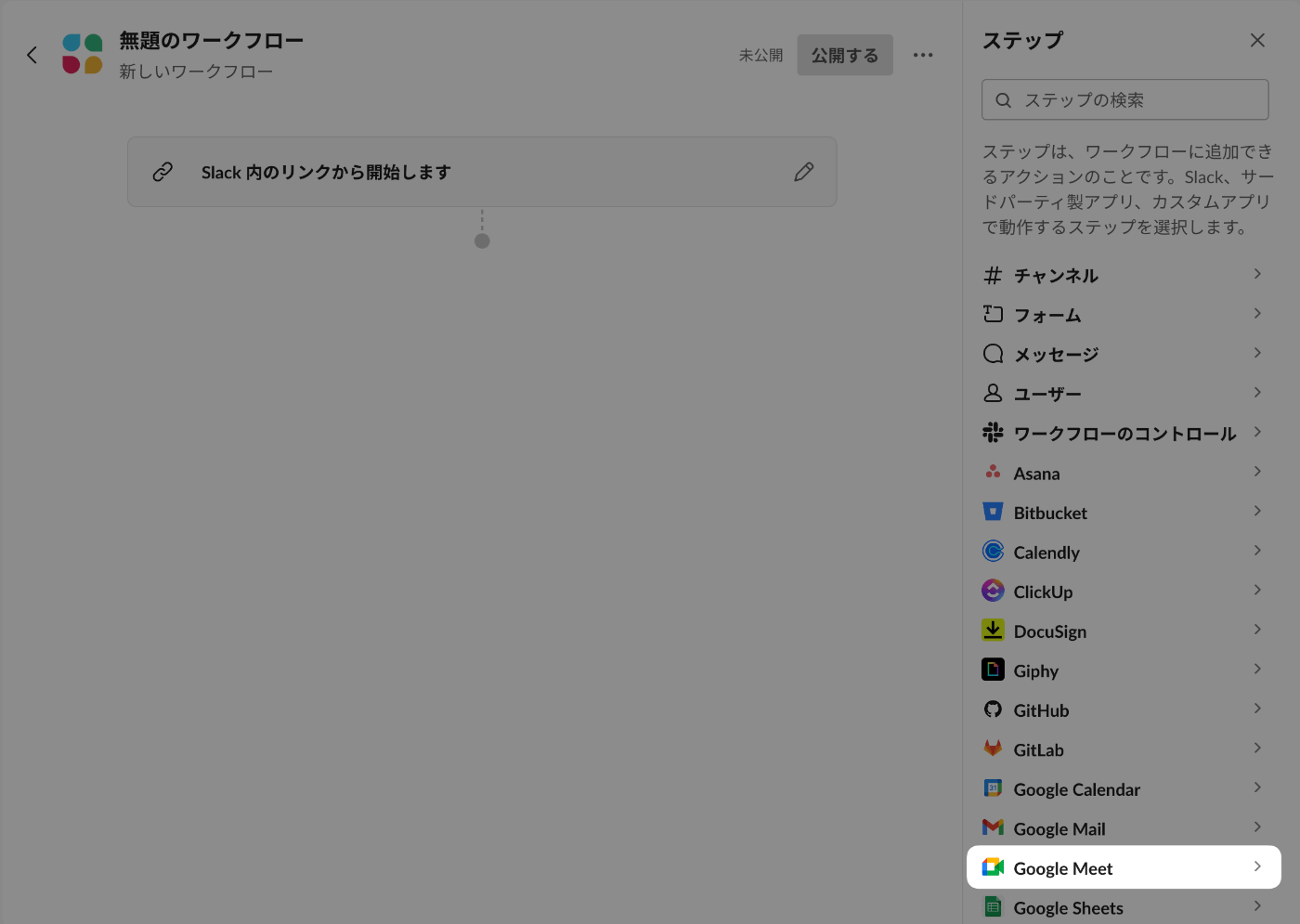This screenshot has height=924, width=1300.
Task: Close the ステップ panel
Action: click(x=1257, y=40)
